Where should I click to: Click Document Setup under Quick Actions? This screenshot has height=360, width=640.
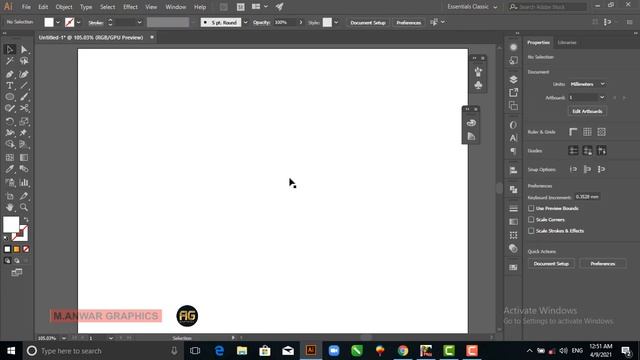tap(551, 264)
